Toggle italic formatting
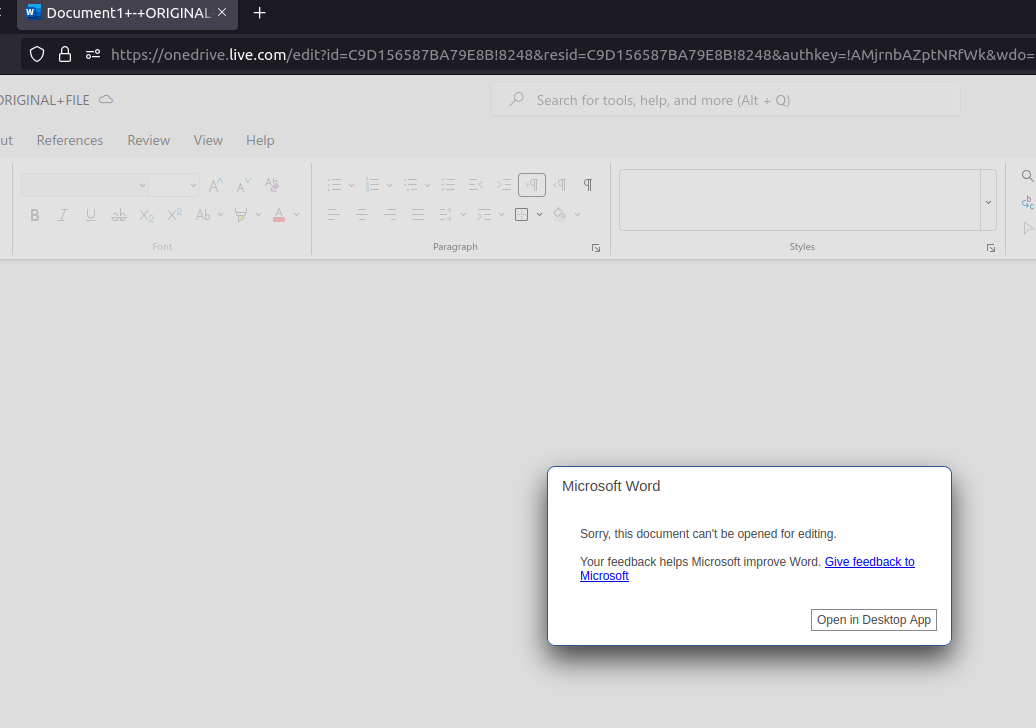This screenshot has height=728, width=1036. point(63,215)
